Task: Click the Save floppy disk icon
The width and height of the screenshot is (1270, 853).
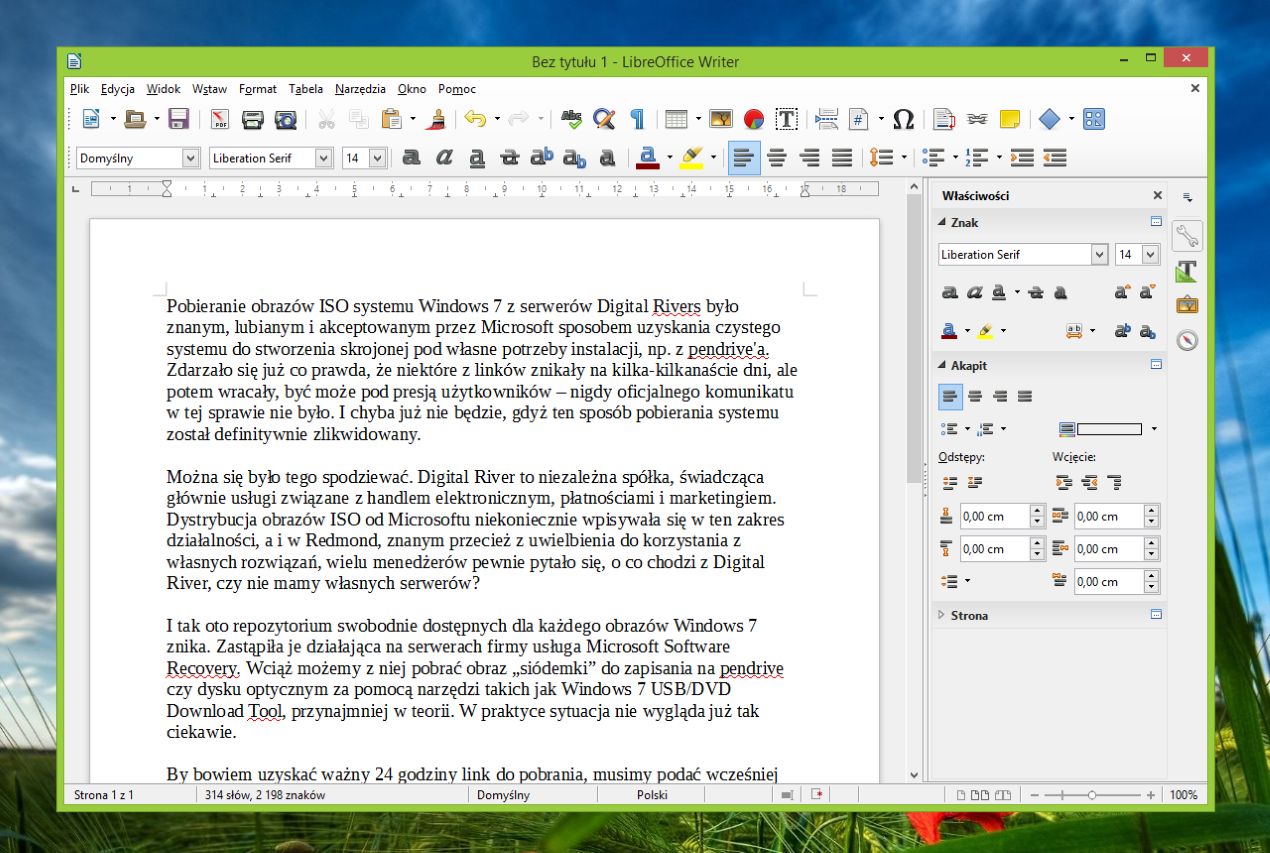Action: 178,120
